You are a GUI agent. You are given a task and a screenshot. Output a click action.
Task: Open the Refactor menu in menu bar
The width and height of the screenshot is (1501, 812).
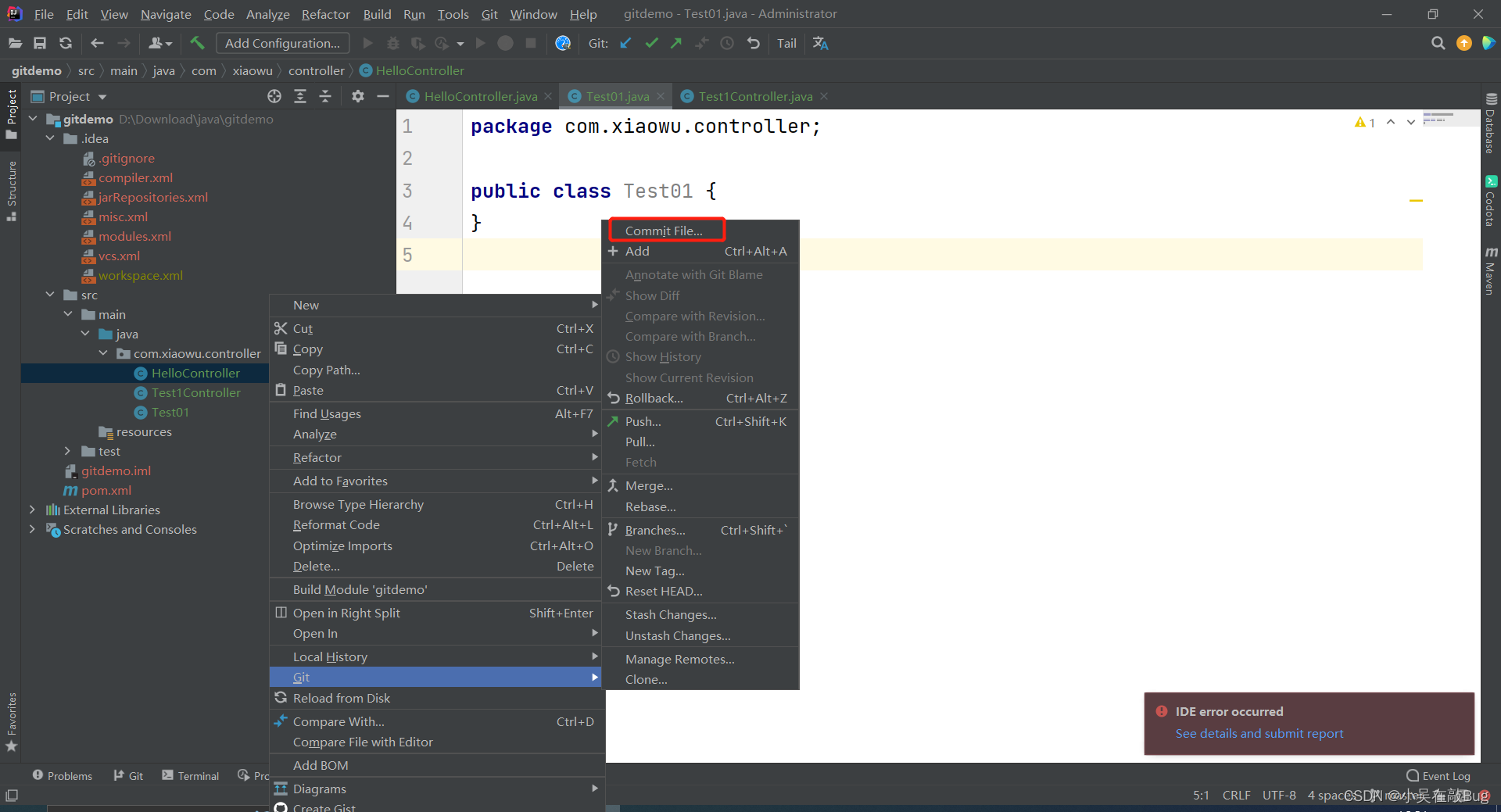coord(325,14)
